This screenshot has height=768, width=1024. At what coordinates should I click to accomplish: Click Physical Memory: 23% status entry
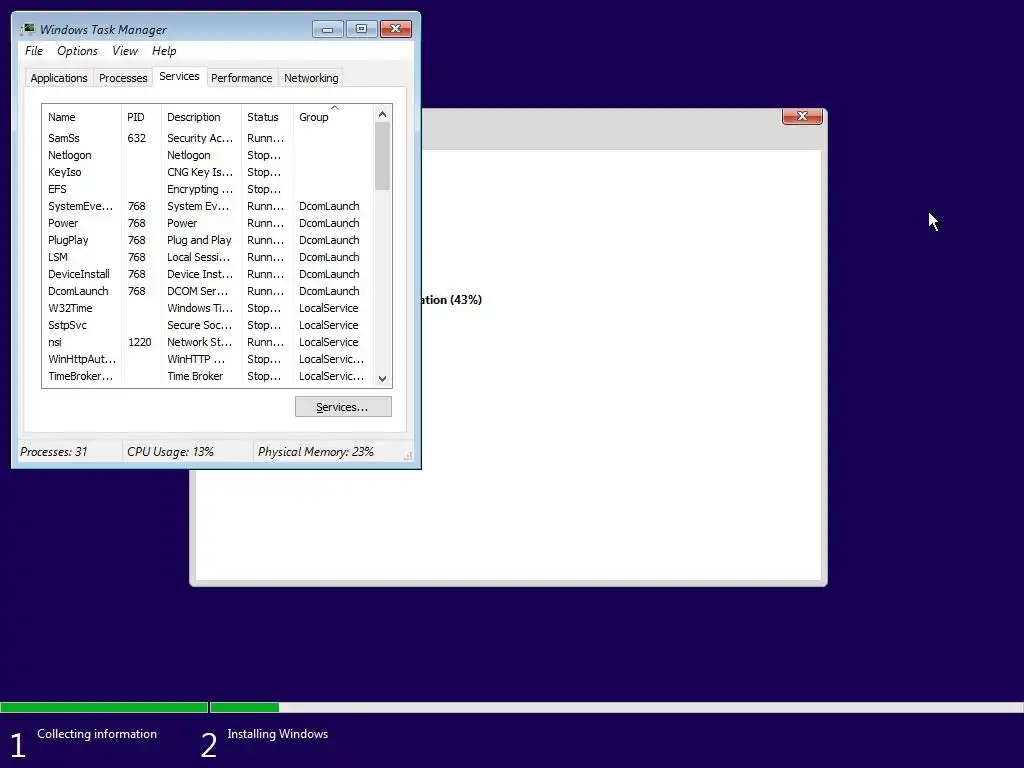click(x=315, y=451)
